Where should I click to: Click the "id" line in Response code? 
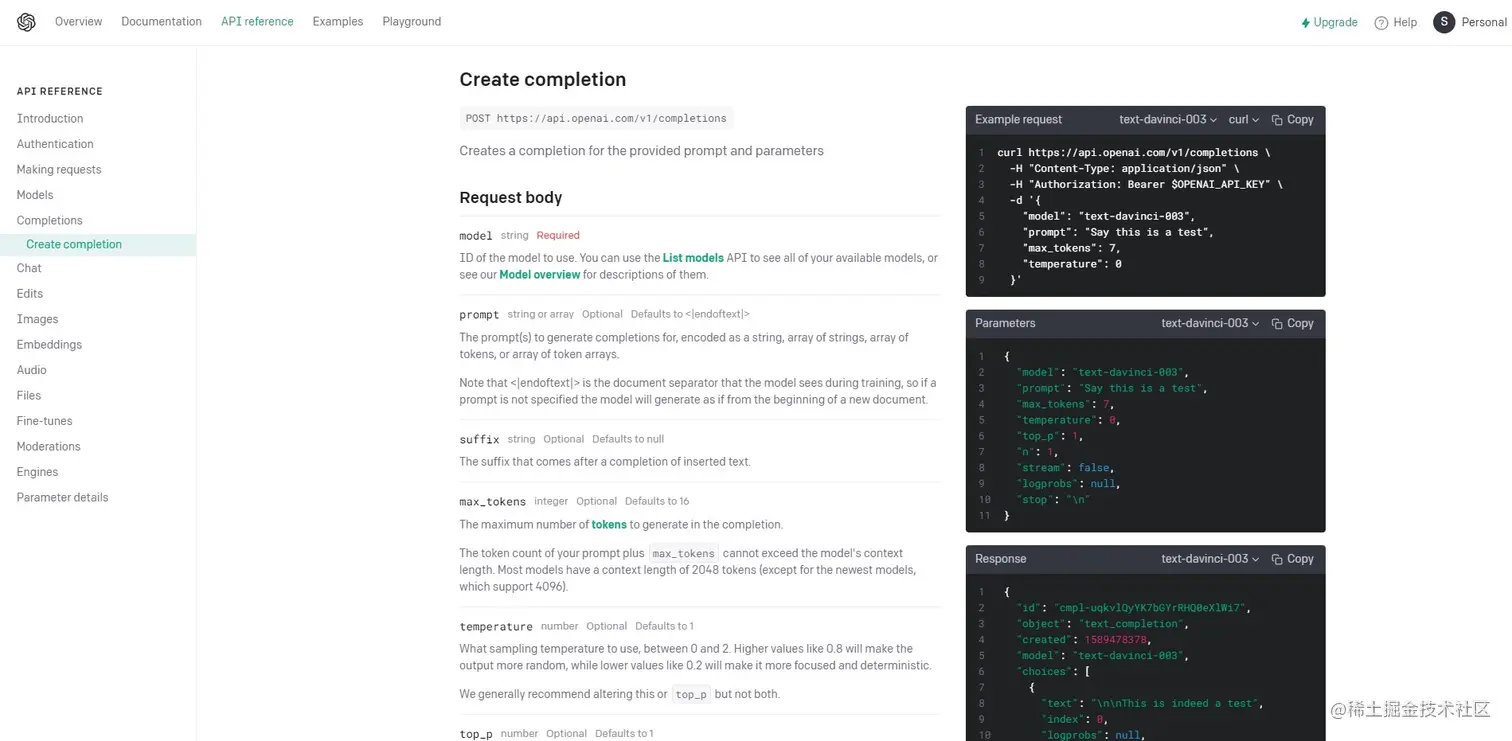(1133, 608)
